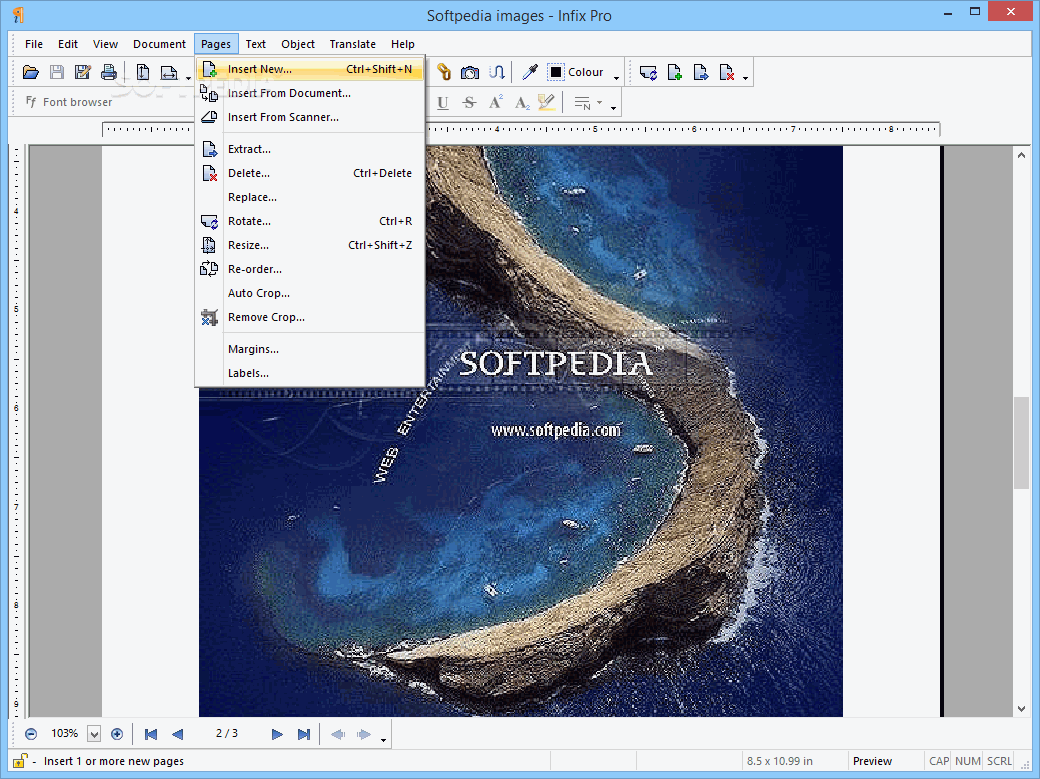This screenshot has width=1040, height=779.
Task: Zoom in with the plus button
Action: coord(117,734)
